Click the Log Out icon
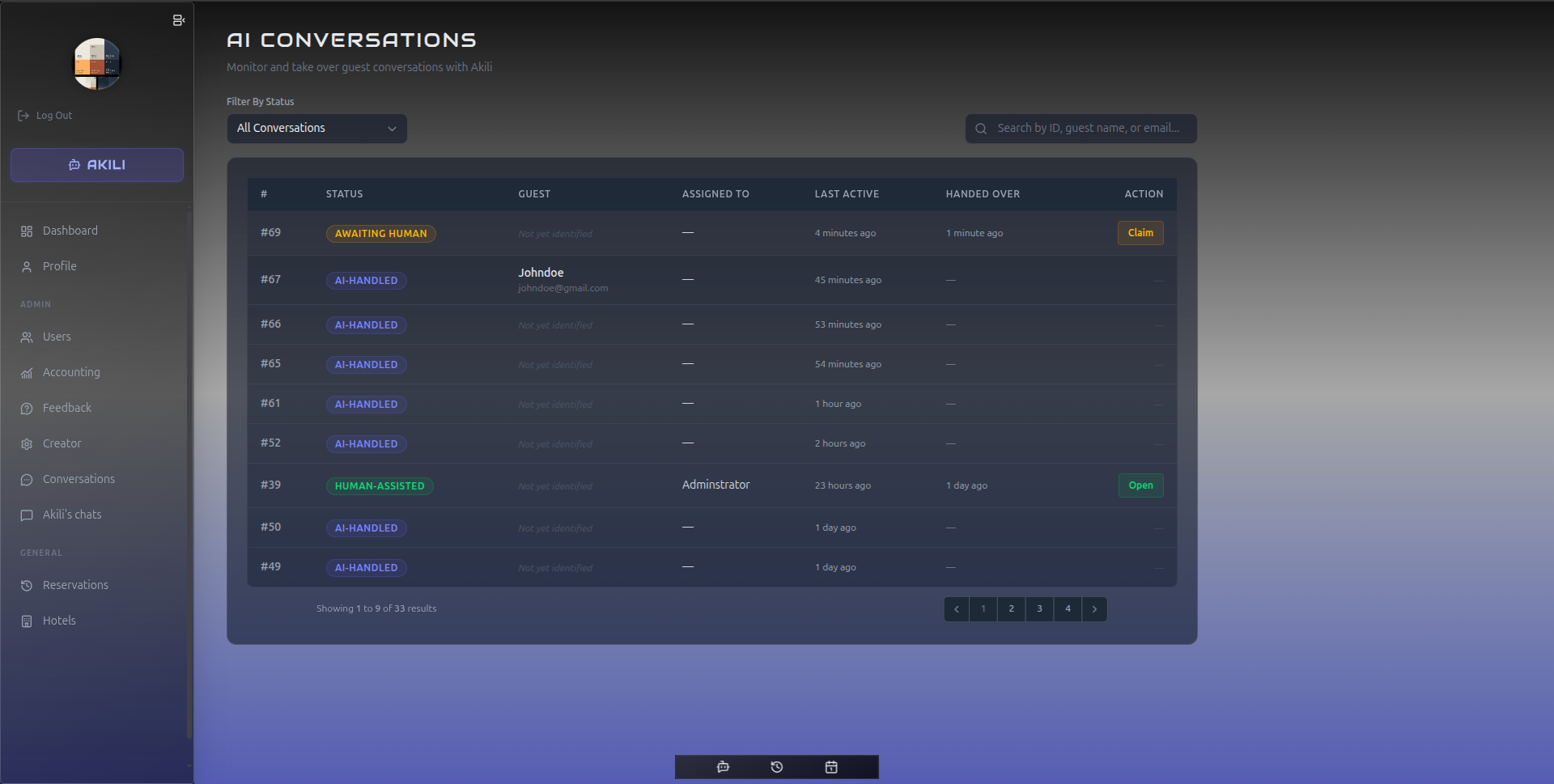The width and height of the screenshot is (1554, 784). pyautogui.click(x=23, y=116)
